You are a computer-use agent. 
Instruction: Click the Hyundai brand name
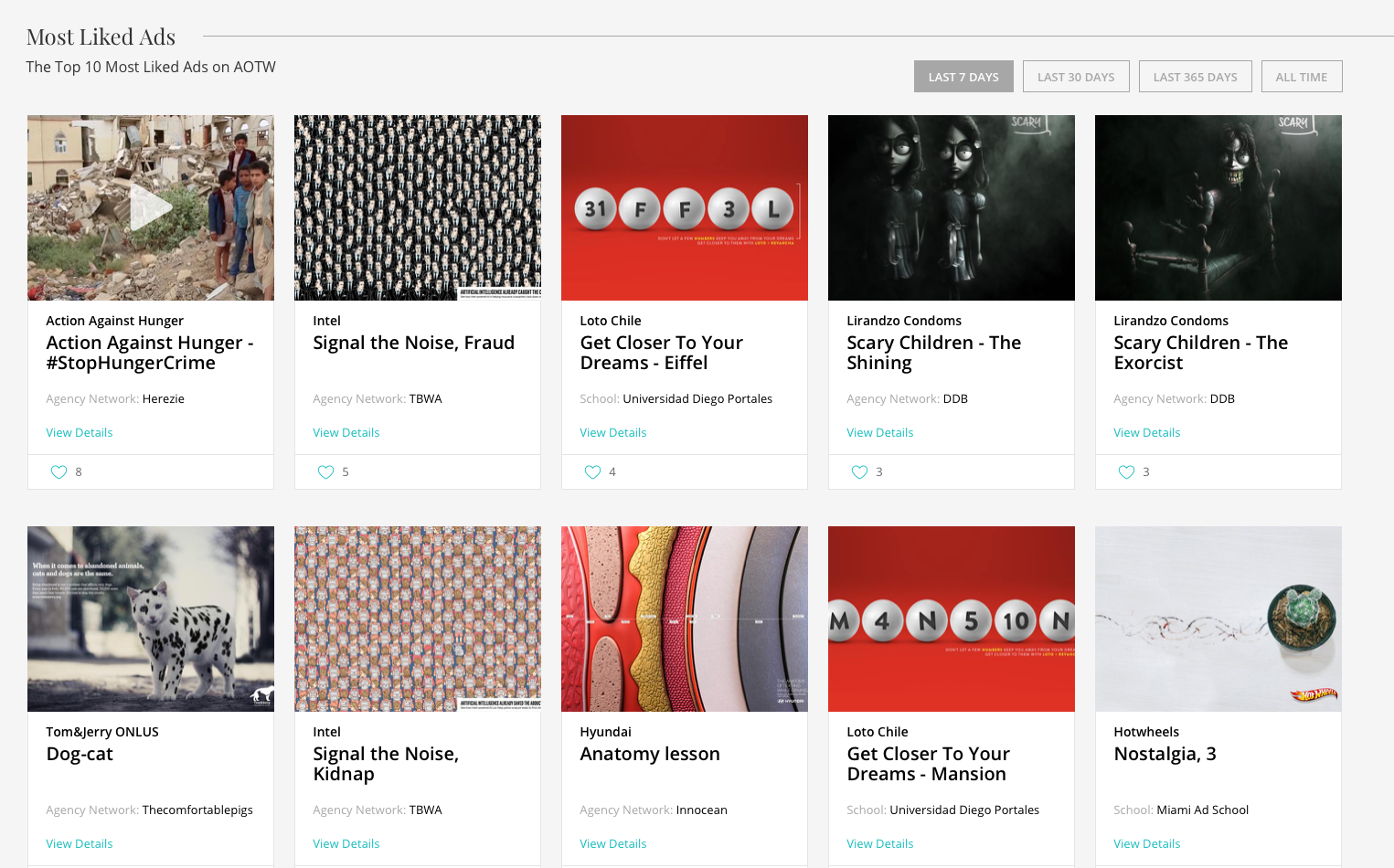click(605, 732)
